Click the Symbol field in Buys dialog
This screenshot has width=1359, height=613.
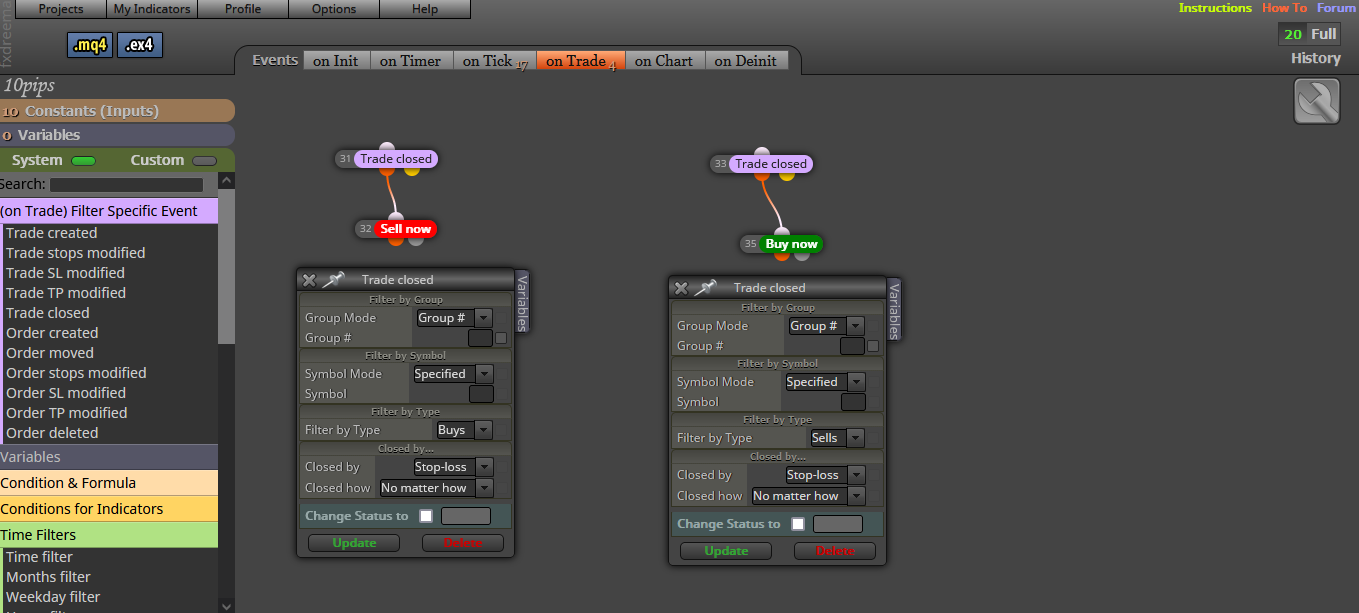coord(481,394)
